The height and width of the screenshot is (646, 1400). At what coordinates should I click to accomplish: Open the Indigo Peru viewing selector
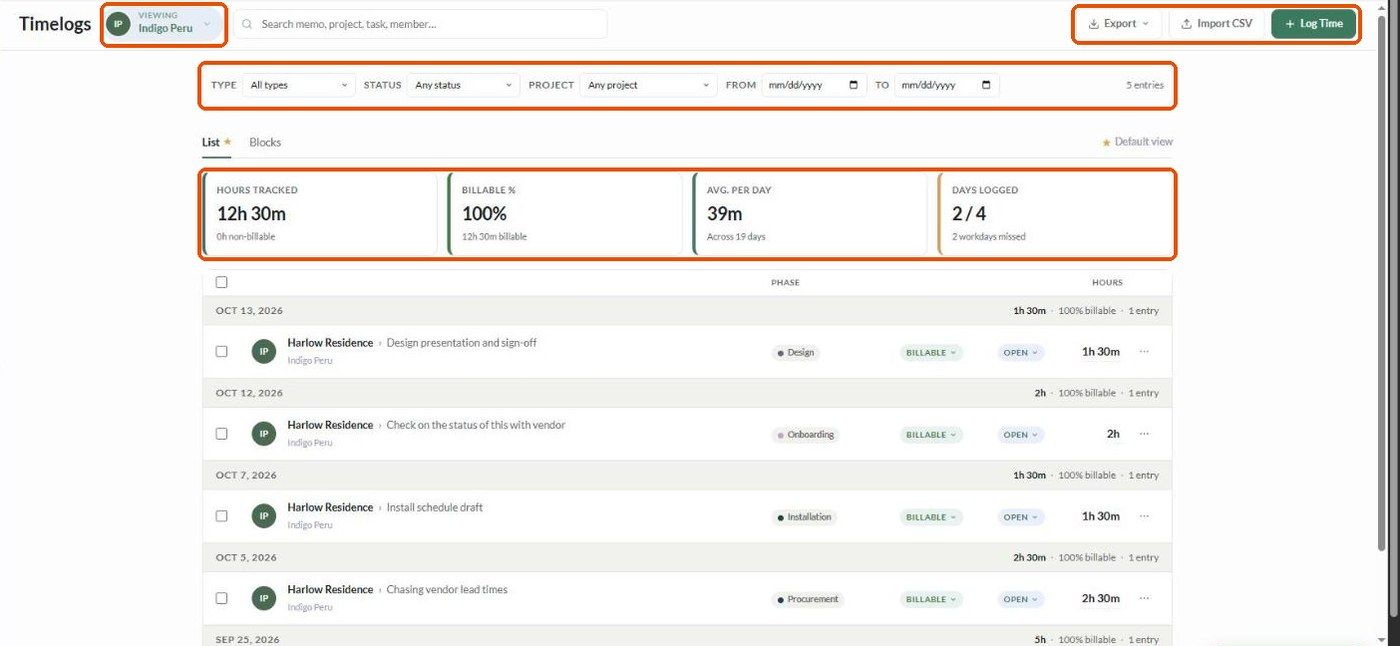click(164, 23)
